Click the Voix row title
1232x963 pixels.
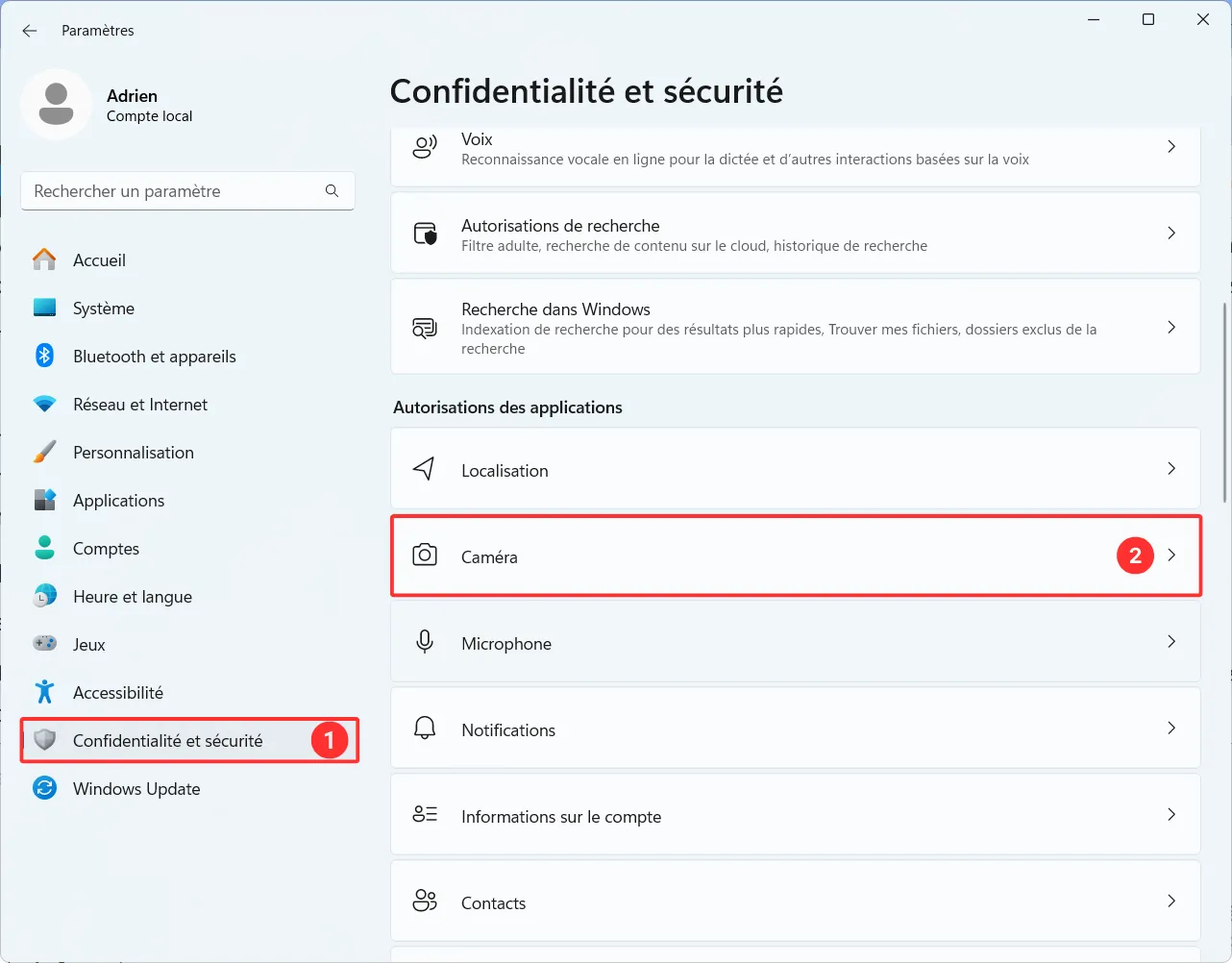click(477, 139)
